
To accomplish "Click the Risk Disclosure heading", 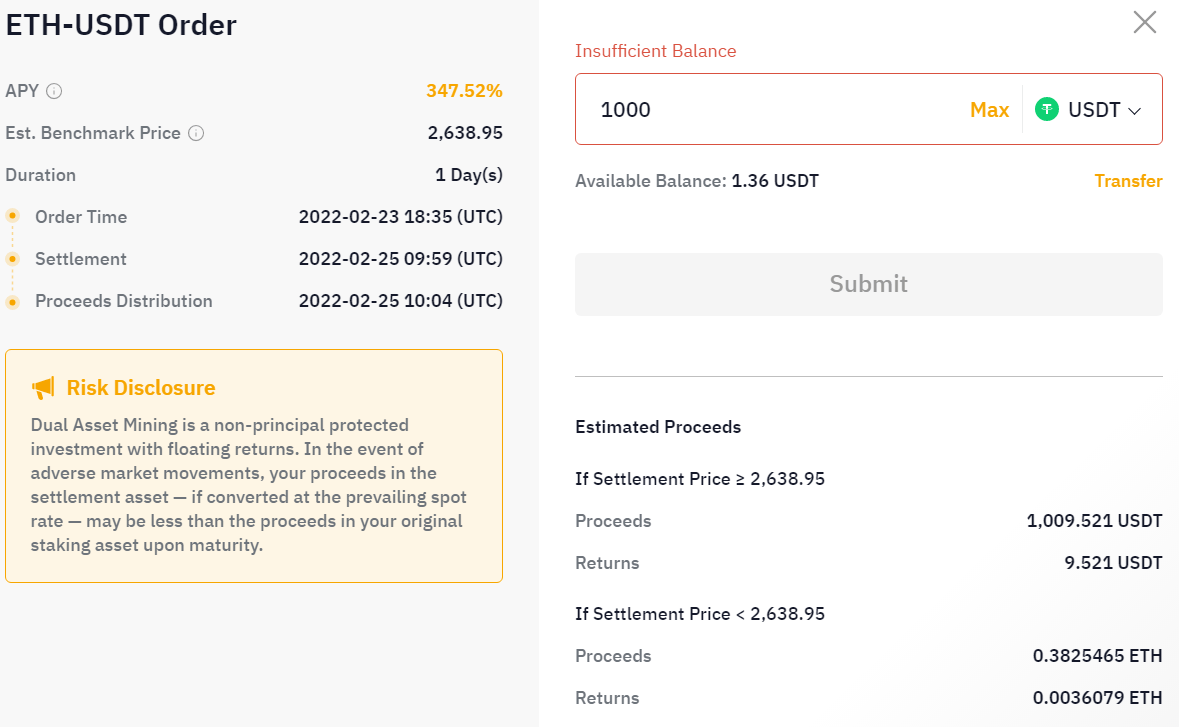I will (141, 388).
